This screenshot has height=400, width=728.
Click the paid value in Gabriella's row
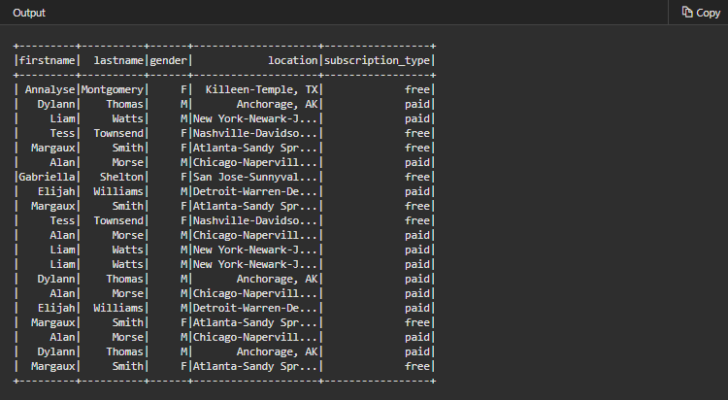tap(417, 177)
